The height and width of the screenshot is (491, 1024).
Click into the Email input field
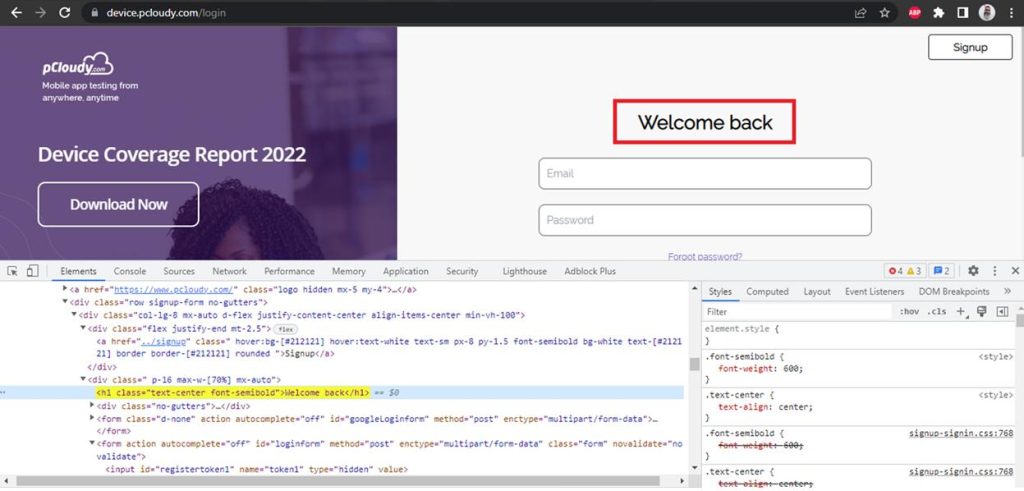pyautogui.click(x=704, y=173)
